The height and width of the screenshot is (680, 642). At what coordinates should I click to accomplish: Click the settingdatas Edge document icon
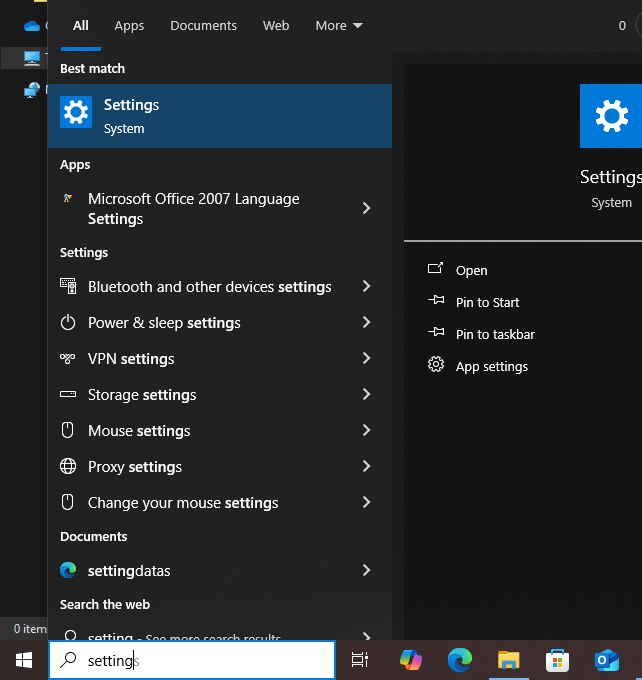pyautogui.click(x=68, y=570)
